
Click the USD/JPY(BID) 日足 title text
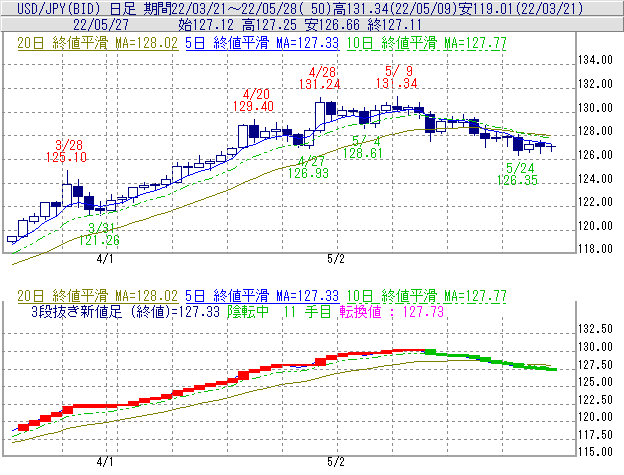click(x=76, y=8)
